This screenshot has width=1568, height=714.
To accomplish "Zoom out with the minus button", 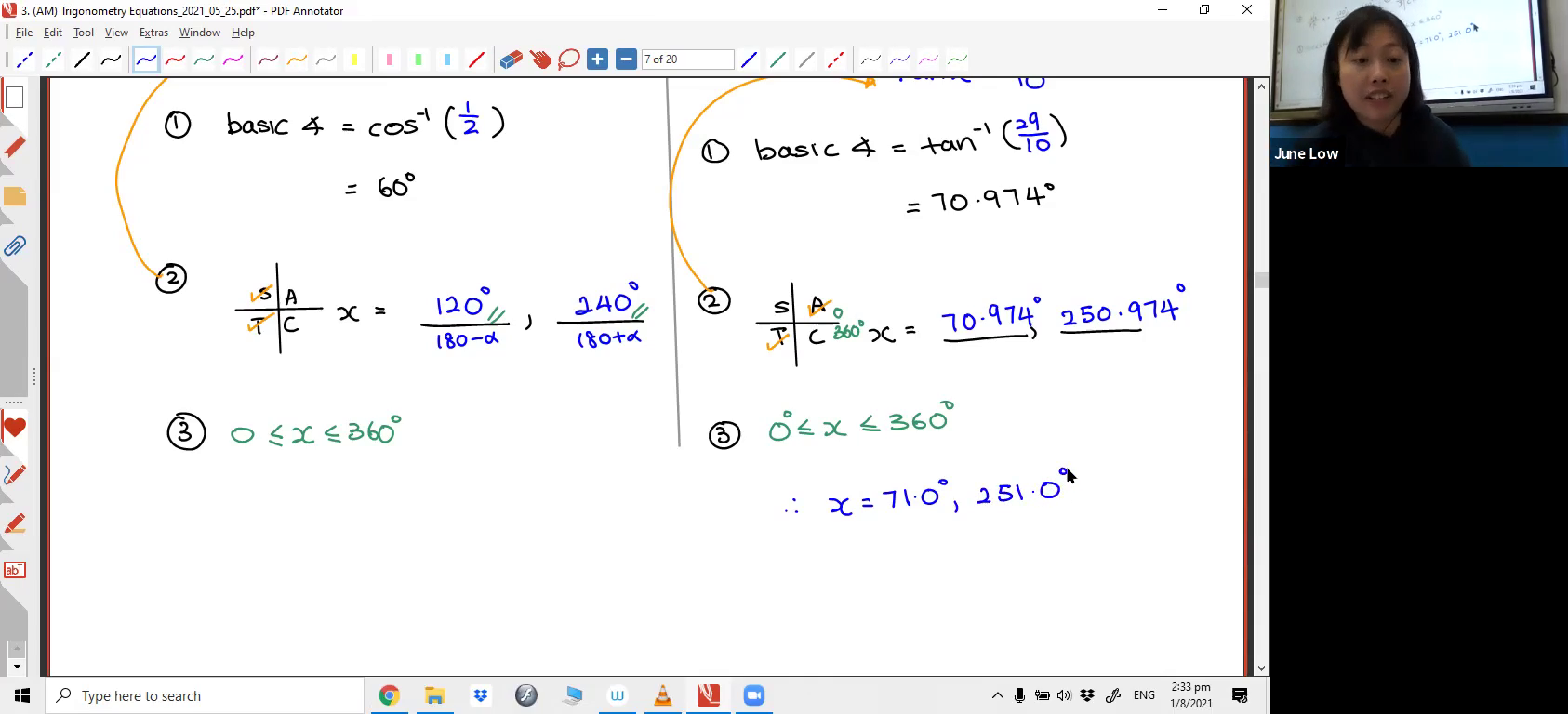I will [626, 59].
